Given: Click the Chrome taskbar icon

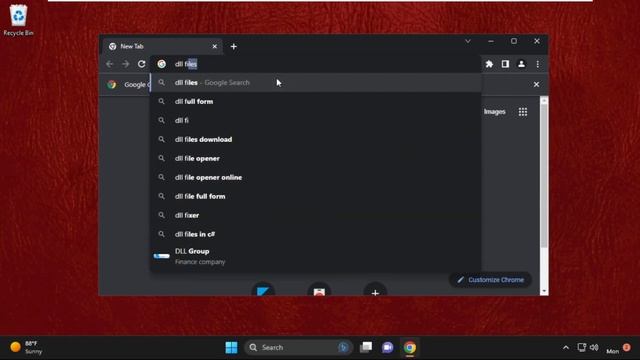Looking at the screenshot, I should tap(410, 347).
